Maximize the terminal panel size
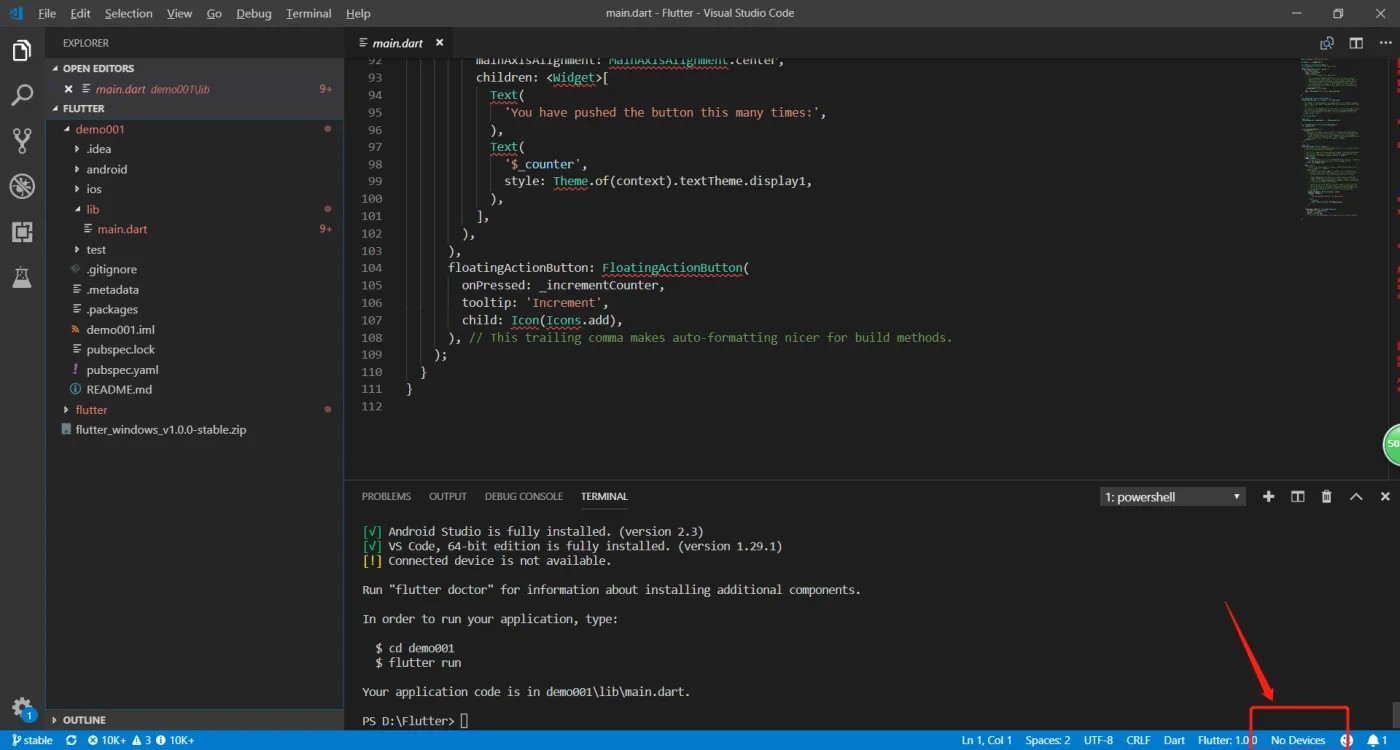This screenshot has width=1400, height=750. (x=1356, y=497)
